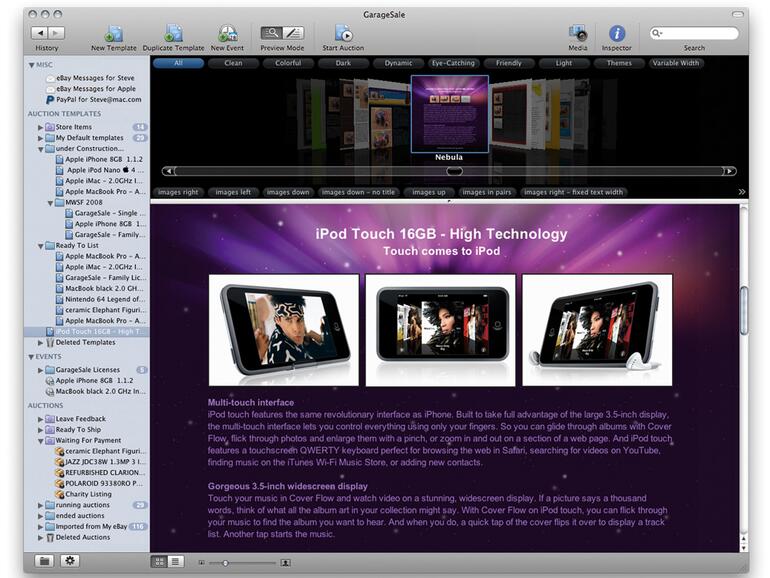770x578 pixels.
Task: Click Start Auction icon
Action: coord(343,33)
